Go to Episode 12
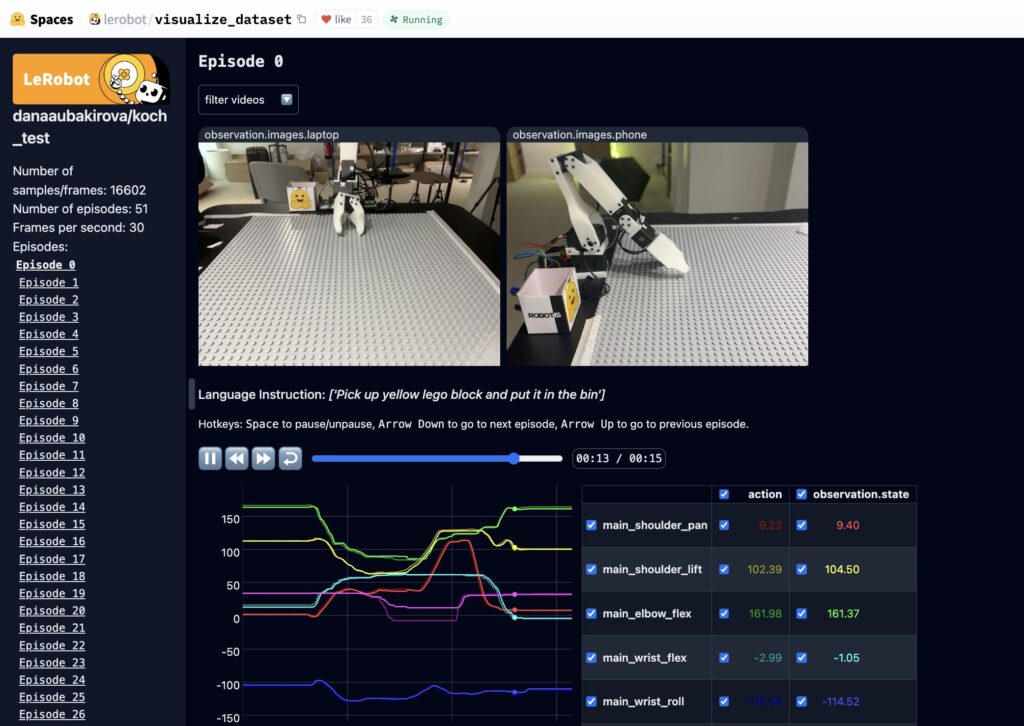 (52, 472)
